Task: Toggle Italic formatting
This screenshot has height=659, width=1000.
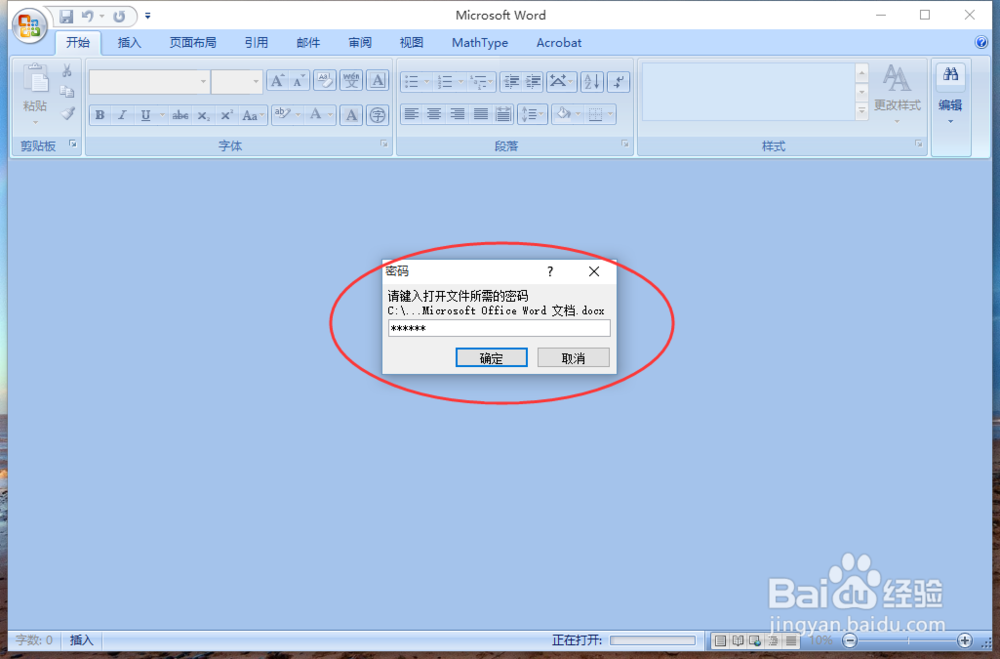Action: point(122,115)
